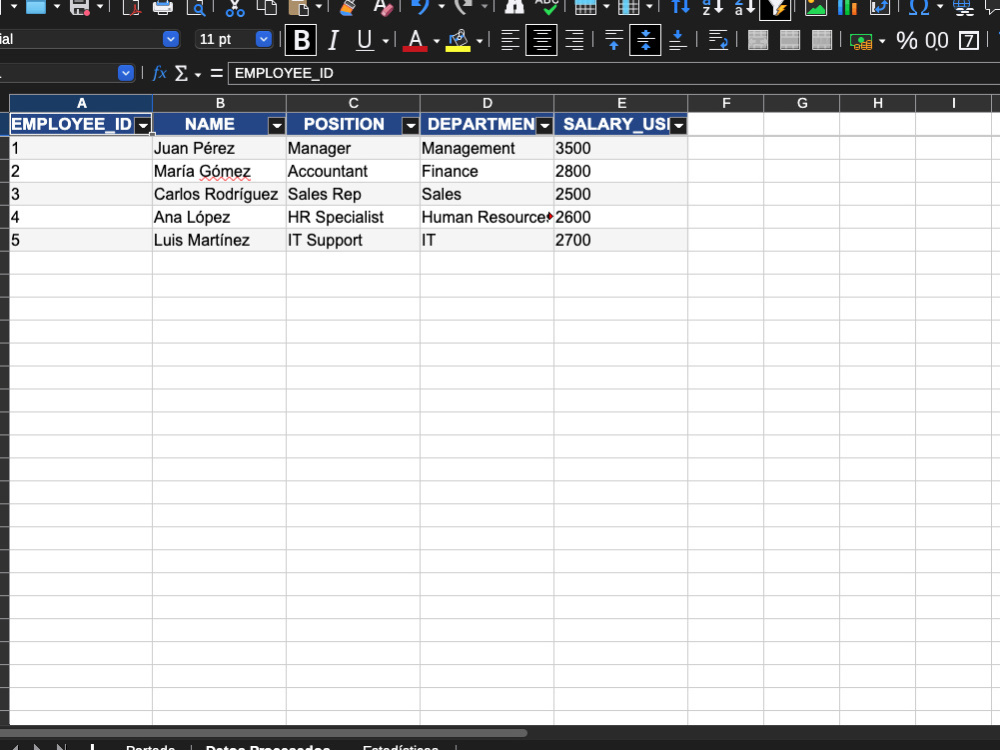Select column B header
The width and height of the screenshot is (1000, 750).
tap(219, 103)
